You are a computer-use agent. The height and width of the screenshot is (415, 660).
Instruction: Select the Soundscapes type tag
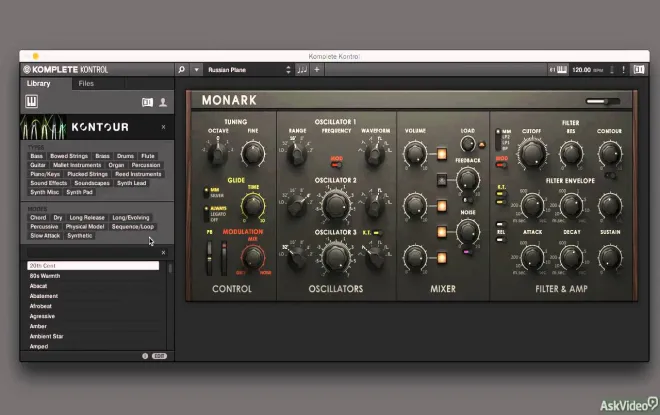92,183
